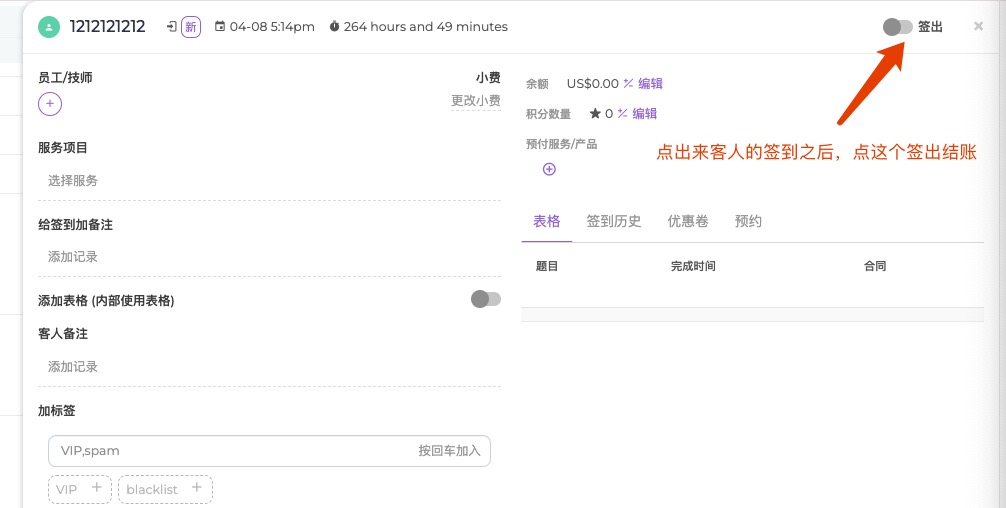Go to the 预约 tab
1006x508 pixels.
(748, 221)
